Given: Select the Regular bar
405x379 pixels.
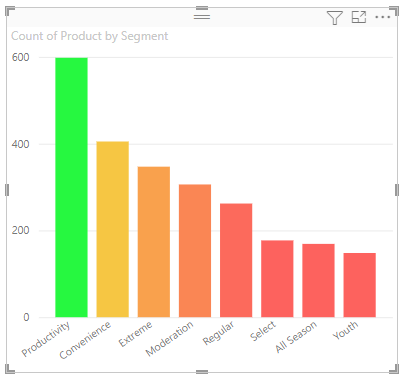Looking at the screenshot, I should pos(236,260).
